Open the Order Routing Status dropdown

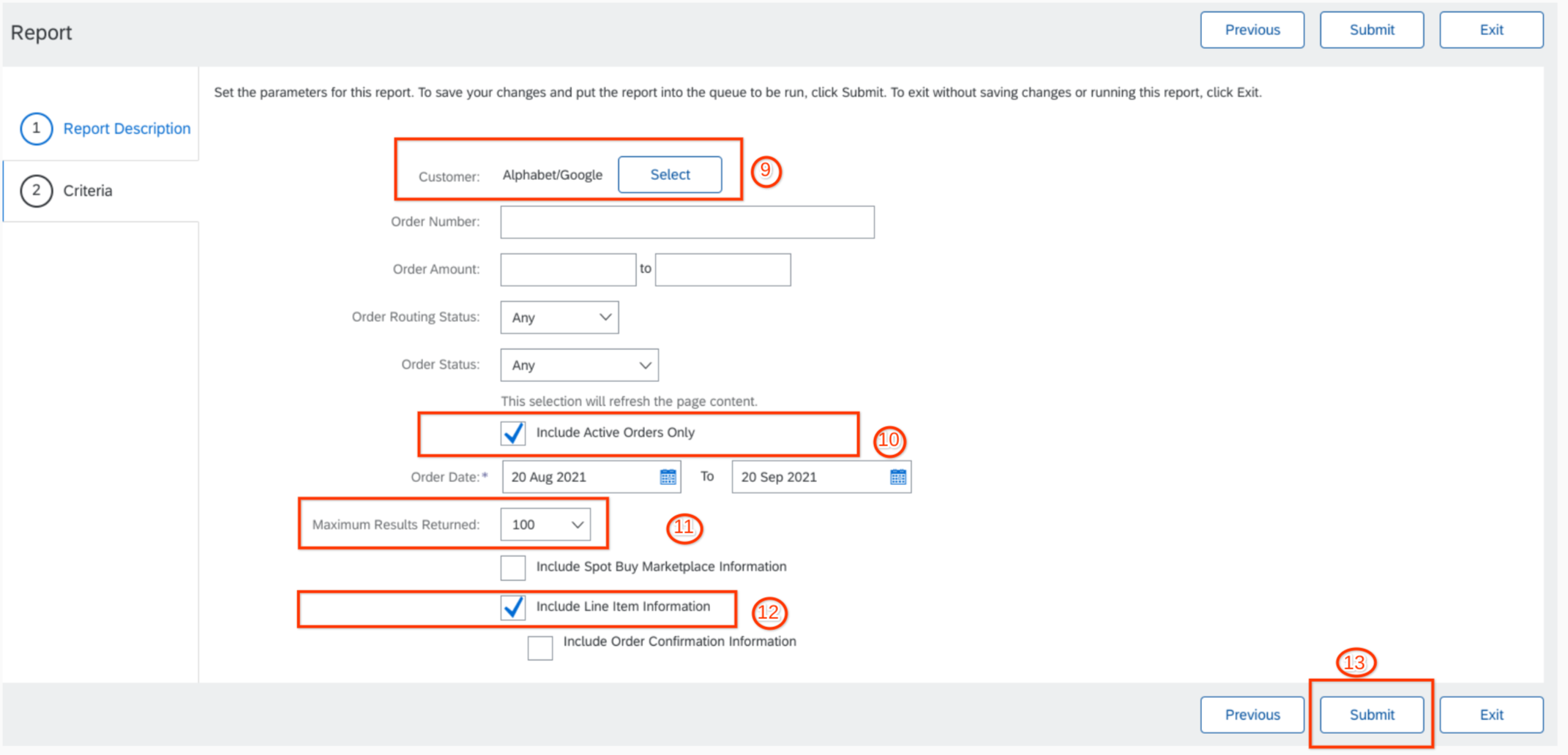coord(559,318)
